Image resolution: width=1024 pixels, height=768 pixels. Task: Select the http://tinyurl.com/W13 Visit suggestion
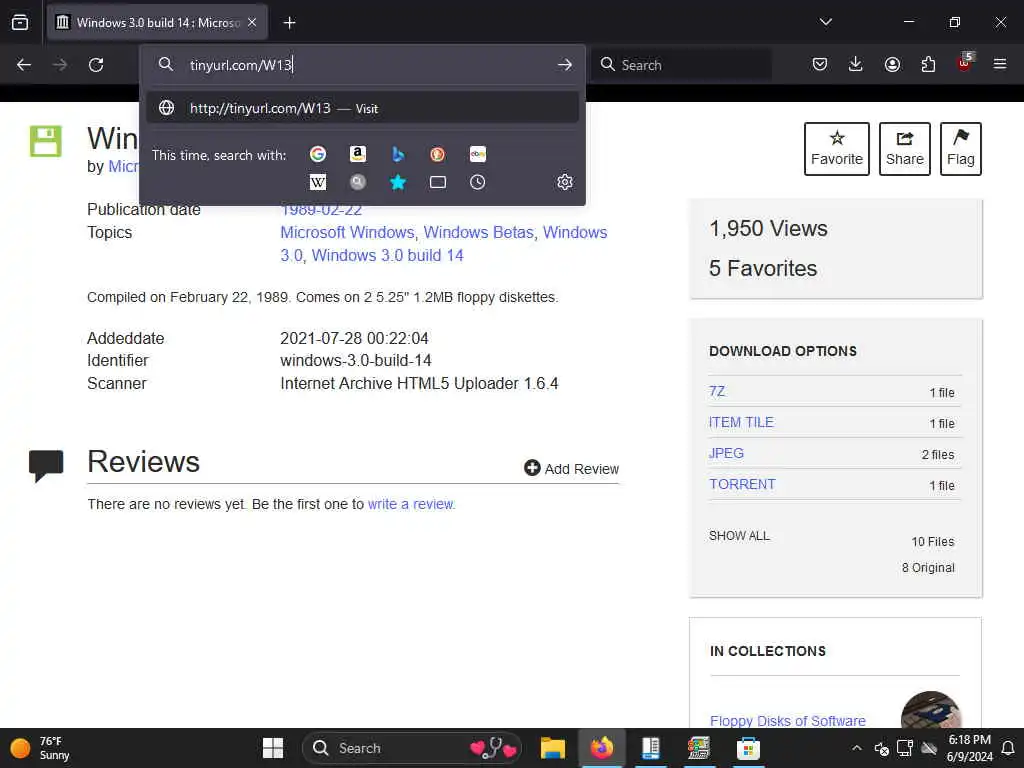363,108
